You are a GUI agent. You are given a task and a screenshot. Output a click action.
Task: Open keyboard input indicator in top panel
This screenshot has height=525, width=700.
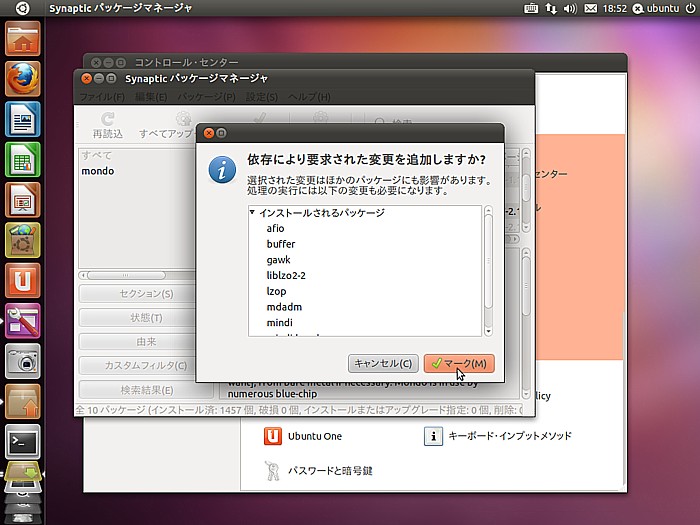point(530,8)
